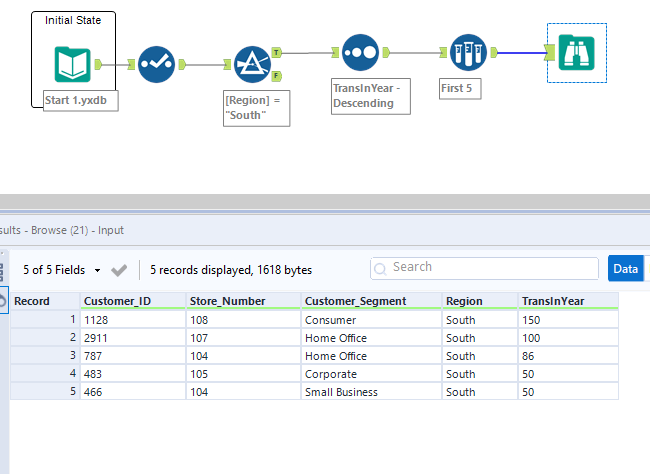Click the Home Office cell in row 2
The width and height of the screenshot is (650, 474).
(371, 338)
